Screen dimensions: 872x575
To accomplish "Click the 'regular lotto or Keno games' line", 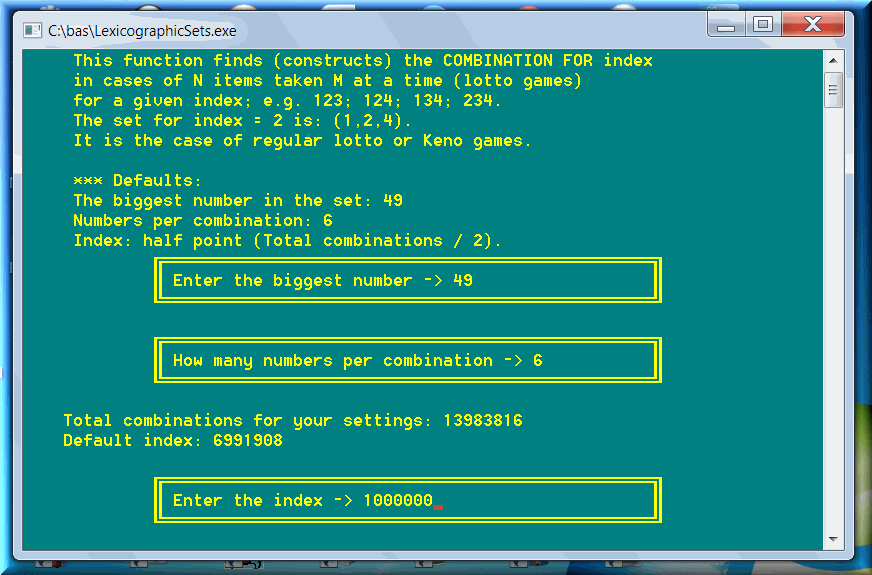I will (303, 141).
